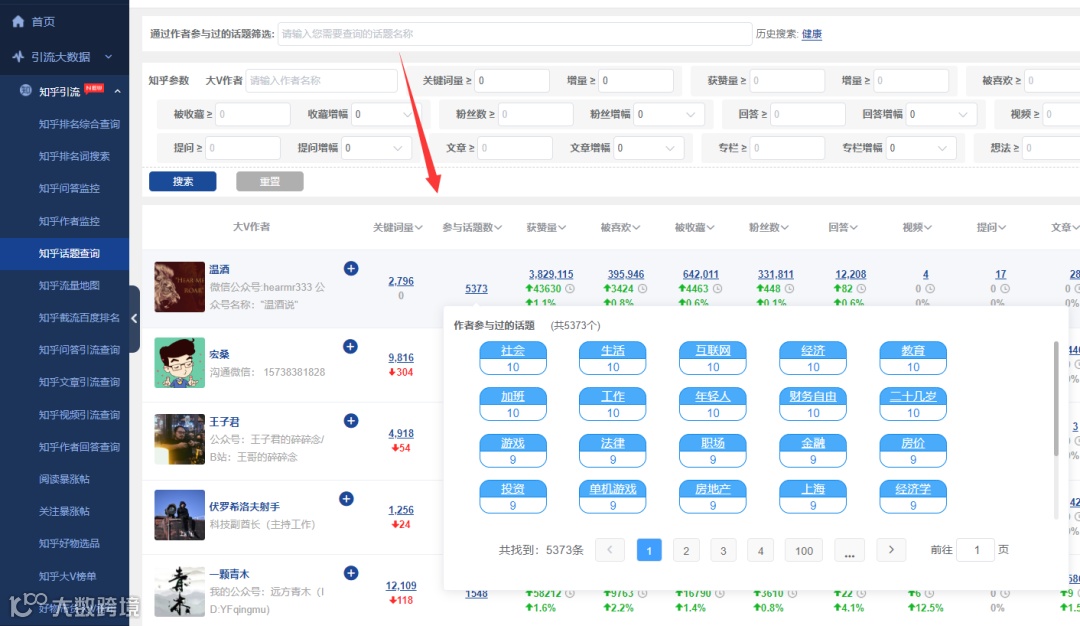The image size is (1080, 626).
Task: Open 宏桑 author avatar
Action: tap(179, 363)
